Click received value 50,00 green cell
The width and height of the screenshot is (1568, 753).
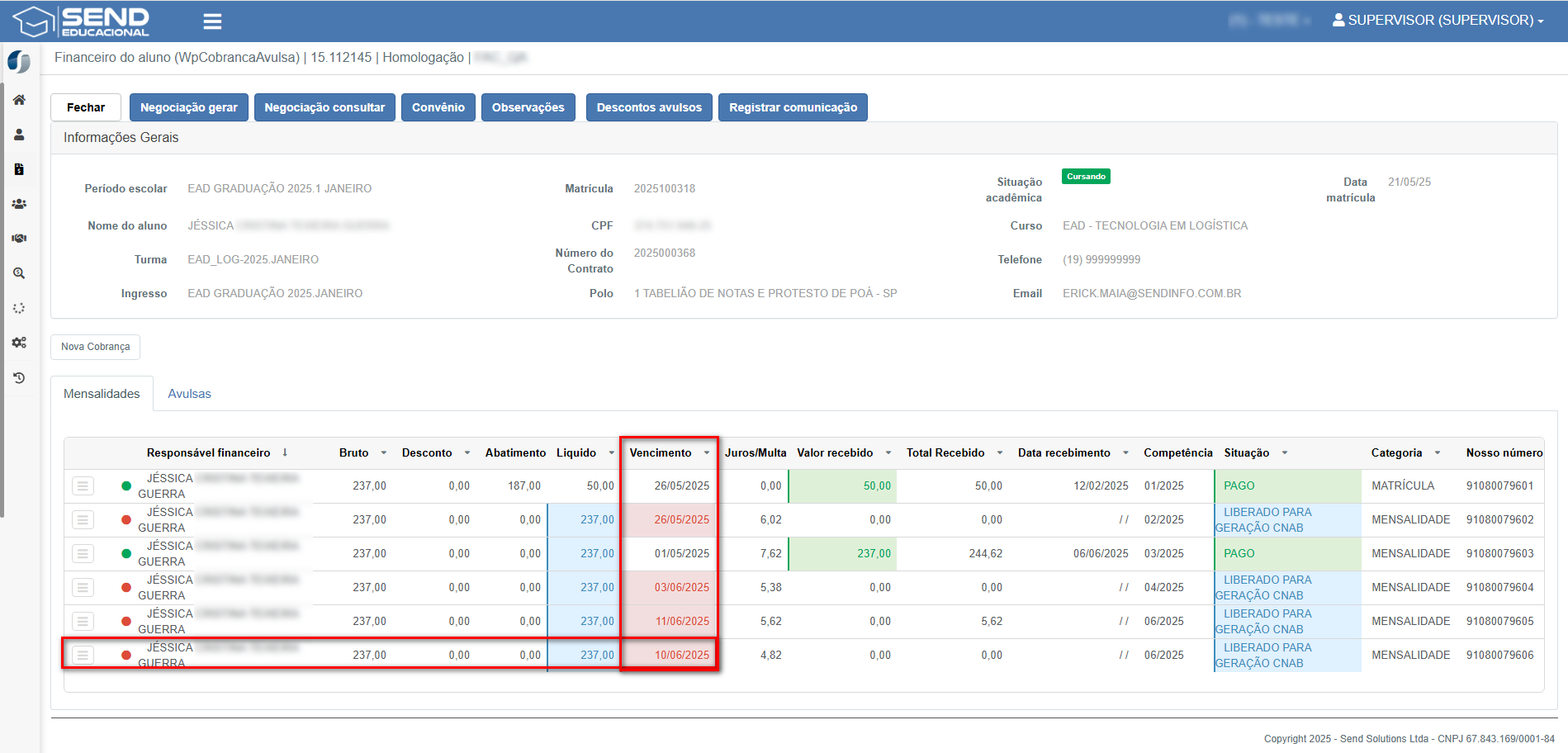843,486
